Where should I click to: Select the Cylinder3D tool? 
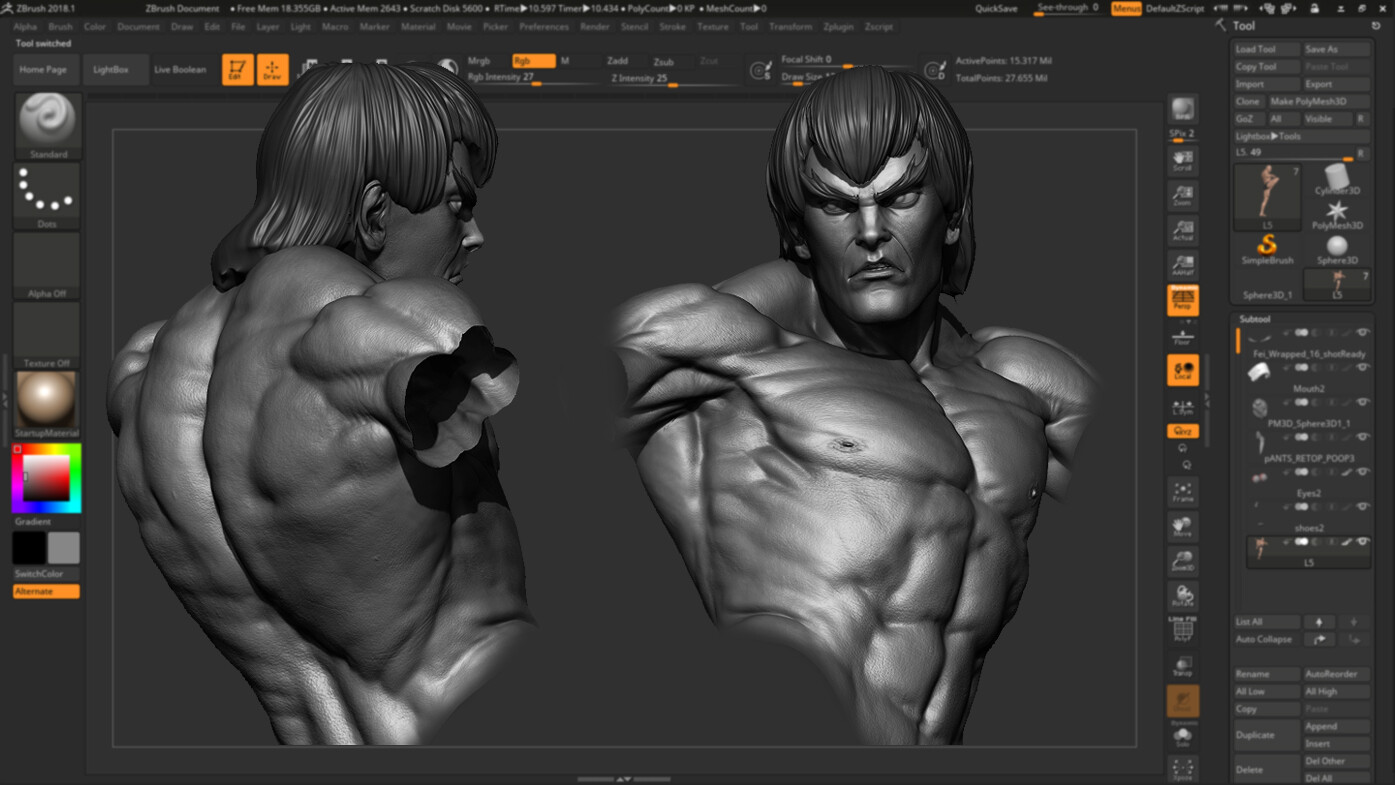point(1337,181)
